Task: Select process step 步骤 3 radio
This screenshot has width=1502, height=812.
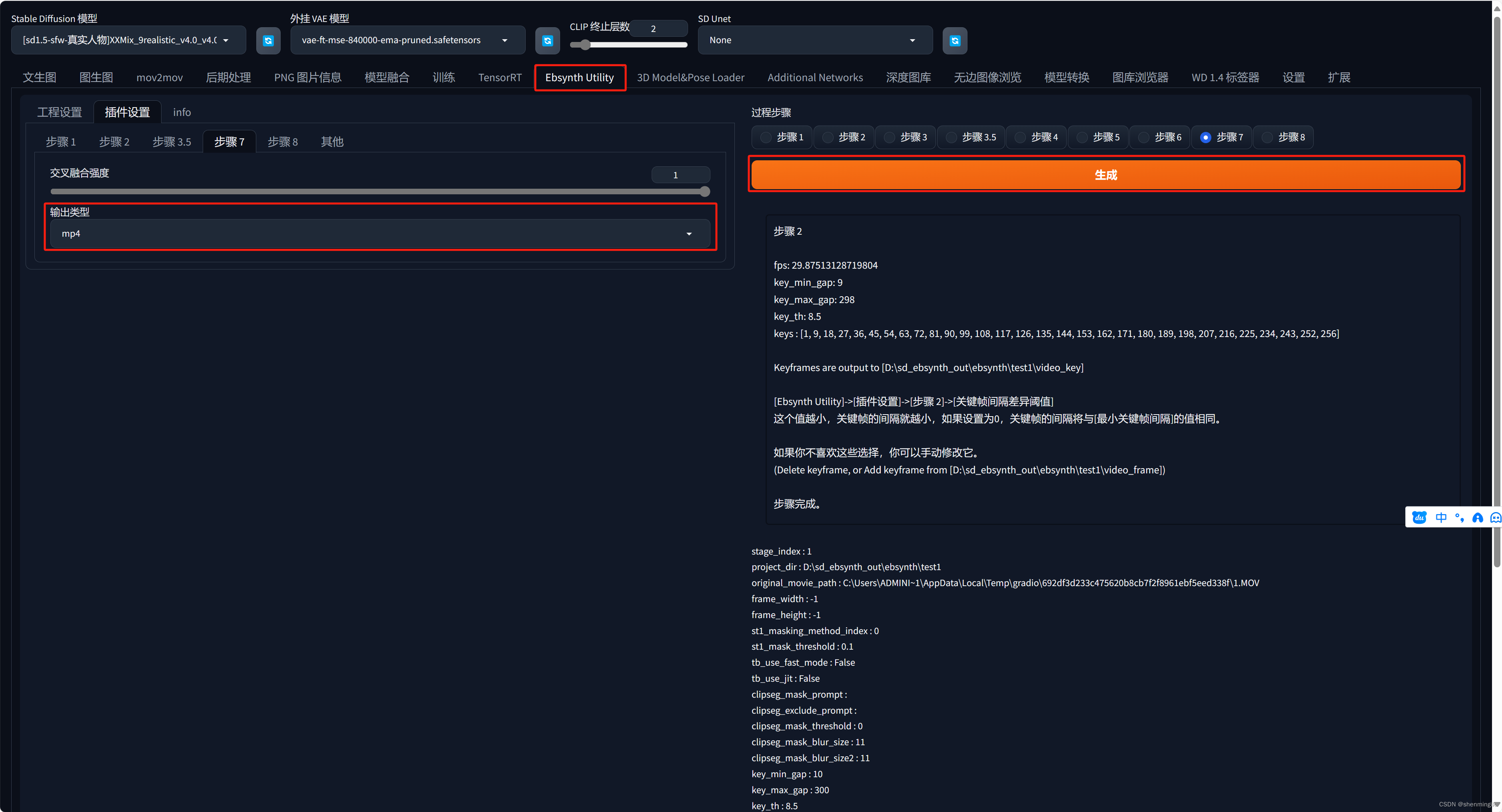Action: point(906,137)
